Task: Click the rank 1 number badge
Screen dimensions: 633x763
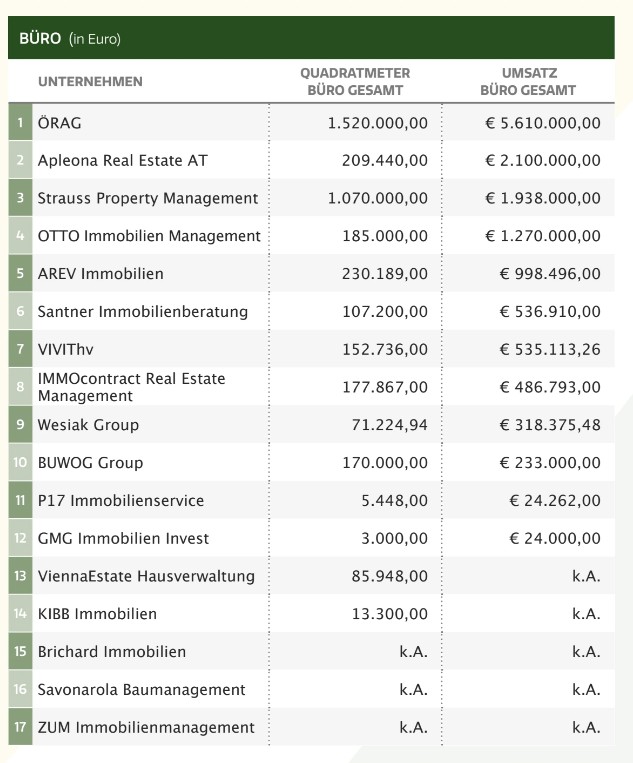Action: click(x=19, y=123)
